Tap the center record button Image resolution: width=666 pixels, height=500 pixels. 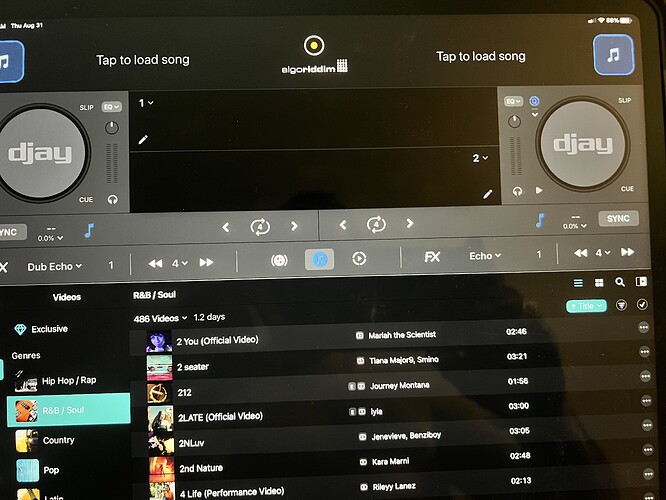[314, 45]
